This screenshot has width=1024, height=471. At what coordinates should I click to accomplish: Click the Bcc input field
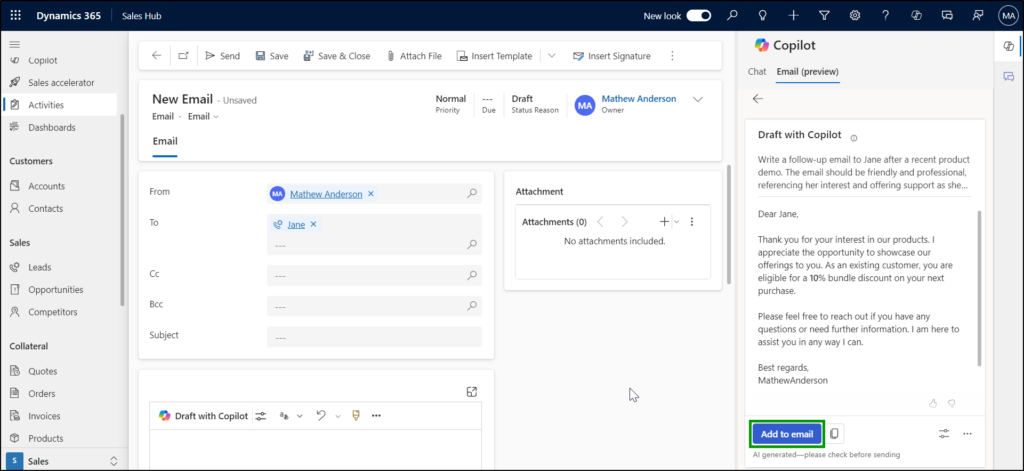point(374,306)
